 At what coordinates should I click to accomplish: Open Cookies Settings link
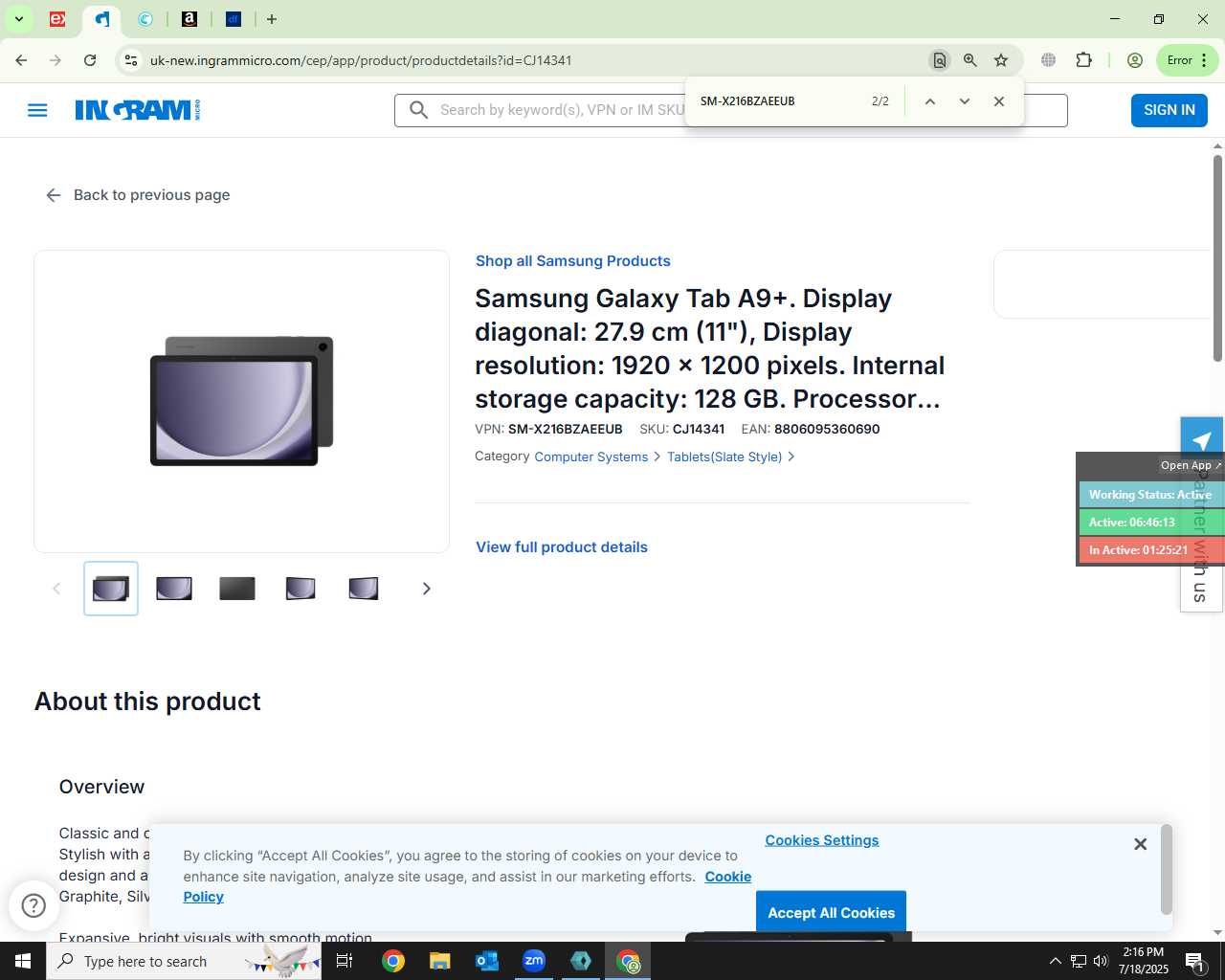point(822,840)
